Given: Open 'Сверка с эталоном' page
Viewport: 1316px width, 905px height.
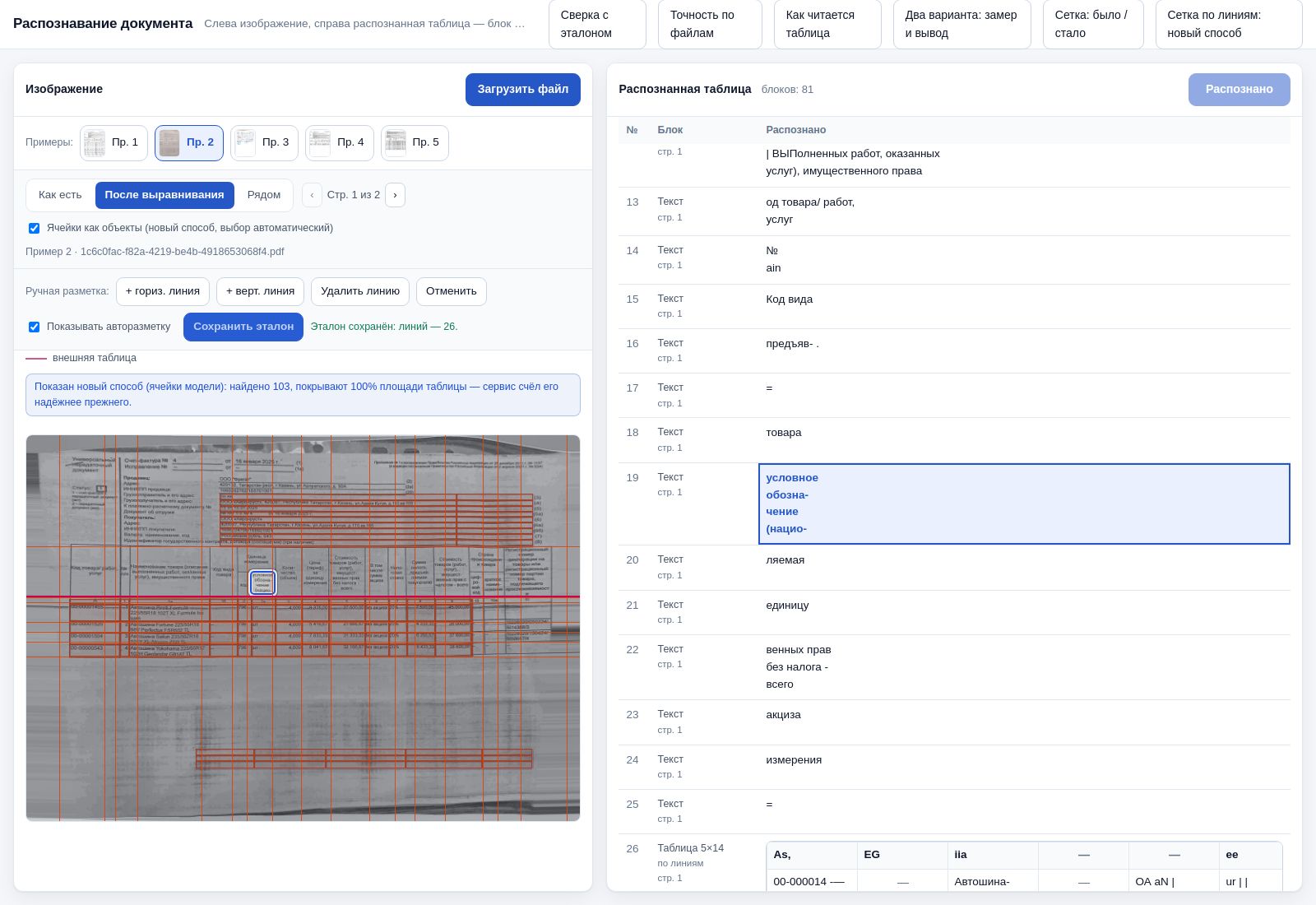Looking at the screenshot, I should click(597, 24).
